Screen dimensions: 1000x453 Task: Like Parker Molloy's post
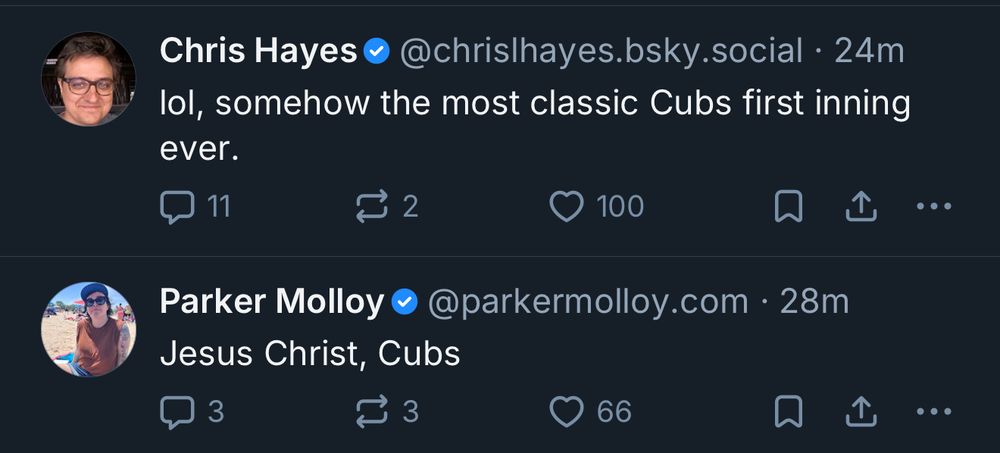tap(567, 411)
